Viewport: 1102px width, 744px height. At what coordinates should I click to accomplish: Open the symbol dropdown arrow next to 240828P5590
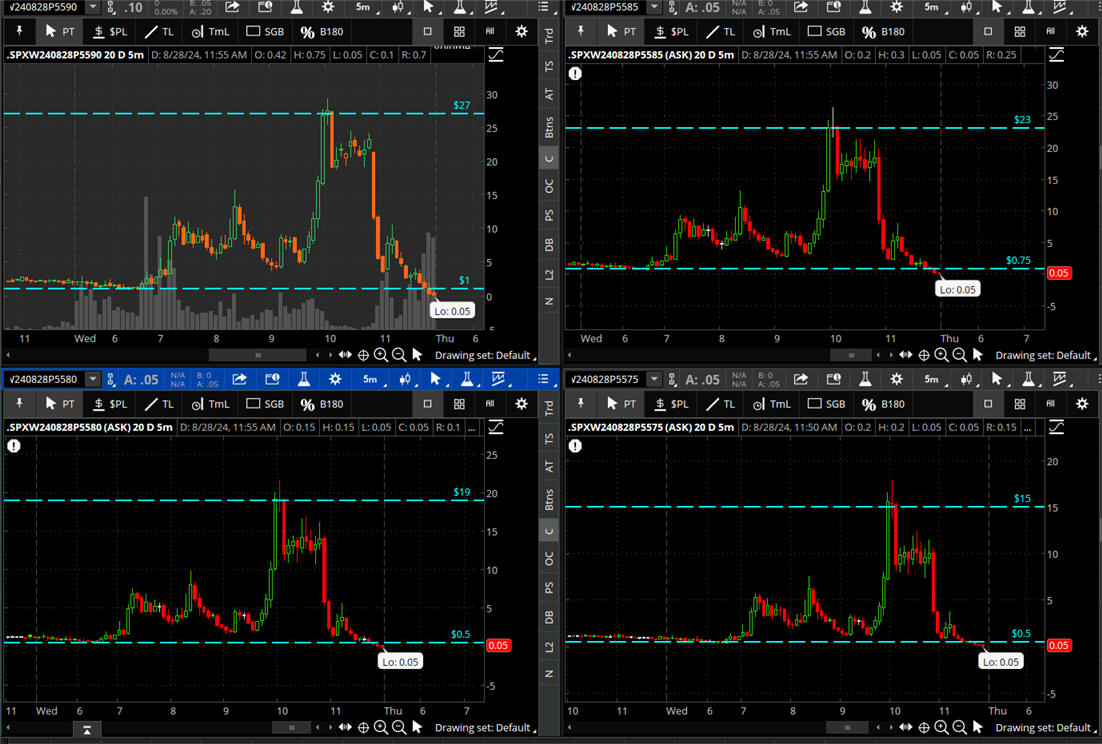[92, 7]
